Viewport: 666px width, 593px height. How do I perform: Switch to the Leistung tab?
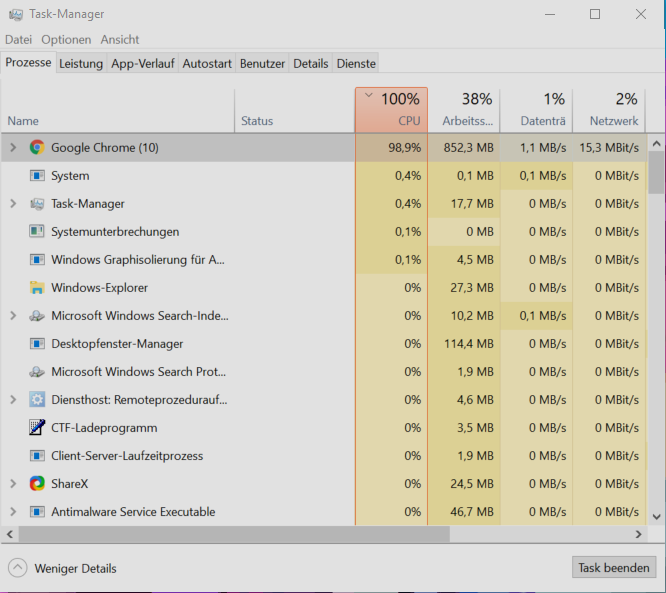pyautogui.click(x=81, y=64)
